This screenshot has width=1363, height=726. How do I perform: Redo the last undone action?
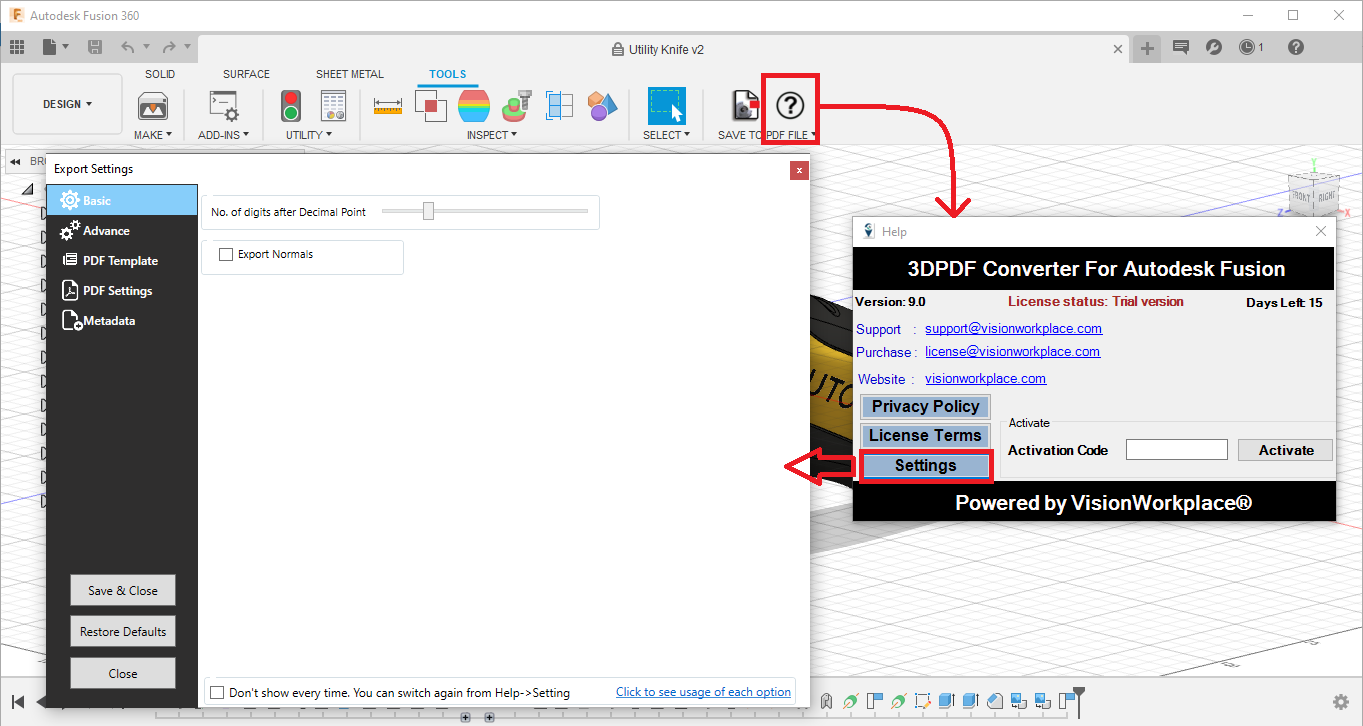tap(168, 47)
